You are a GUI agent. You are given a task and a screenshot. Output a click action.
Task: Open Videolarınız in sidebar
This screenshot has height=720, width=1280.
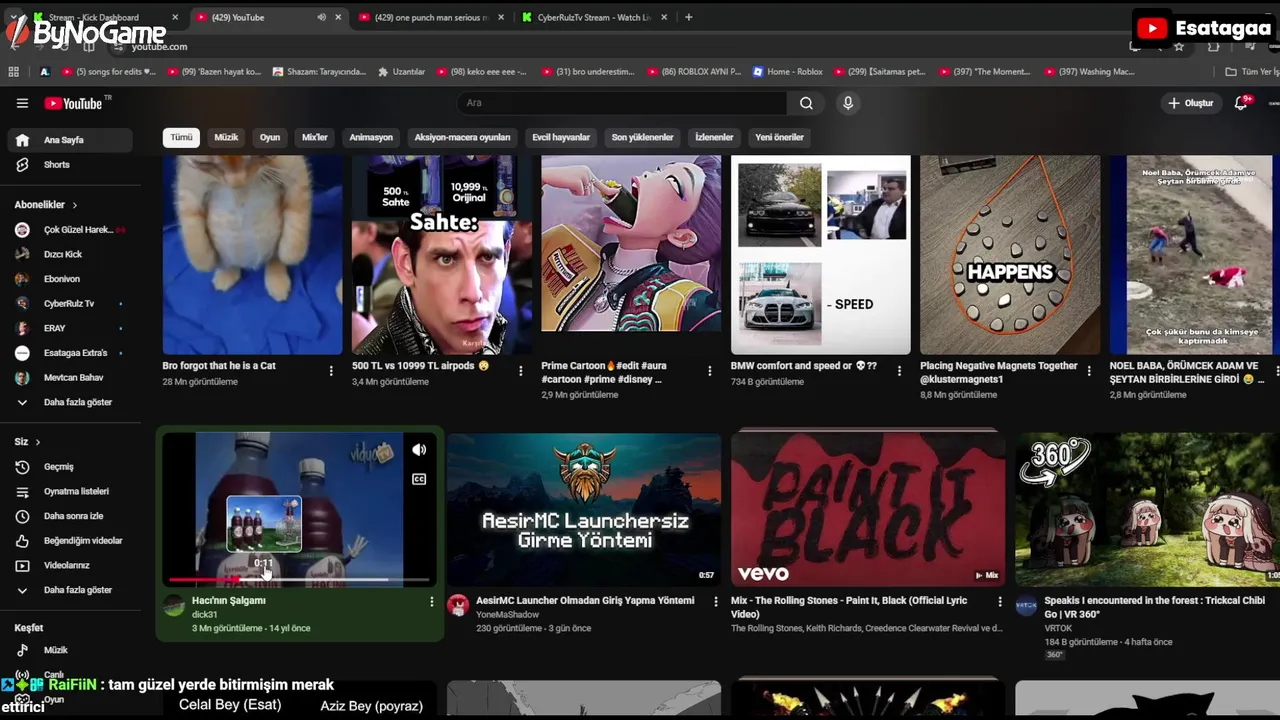click(x=68, y=566)
